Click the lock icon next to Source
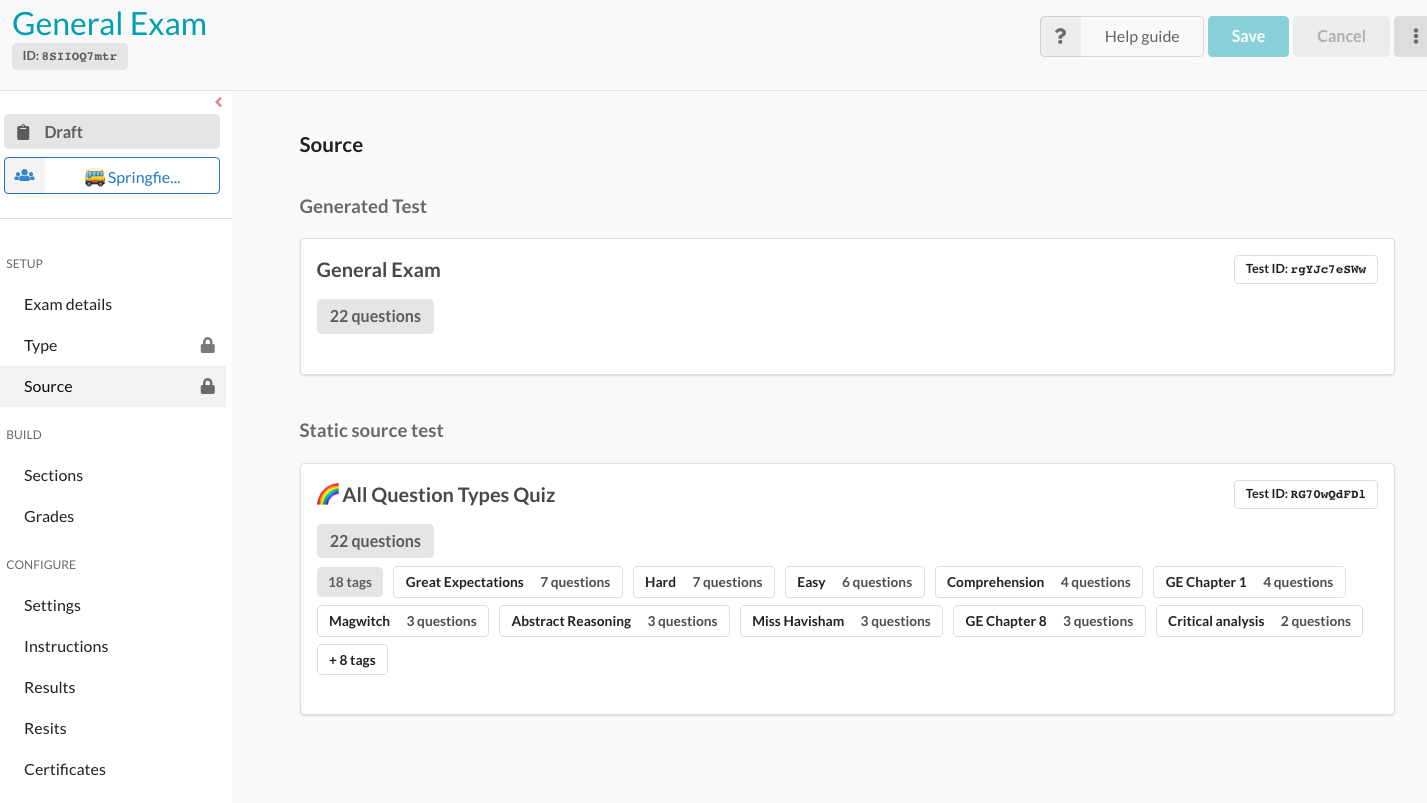The width and height of the screenshot is (1427, 803). pyautogui.click(x=208, y=387)
